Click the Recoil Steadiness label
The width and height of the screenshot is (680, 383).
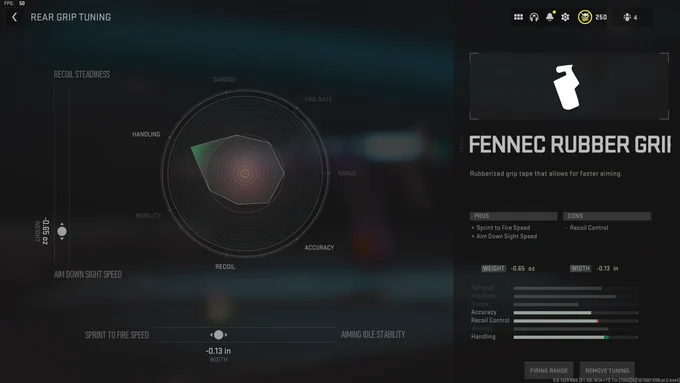[x=82, y=74]
